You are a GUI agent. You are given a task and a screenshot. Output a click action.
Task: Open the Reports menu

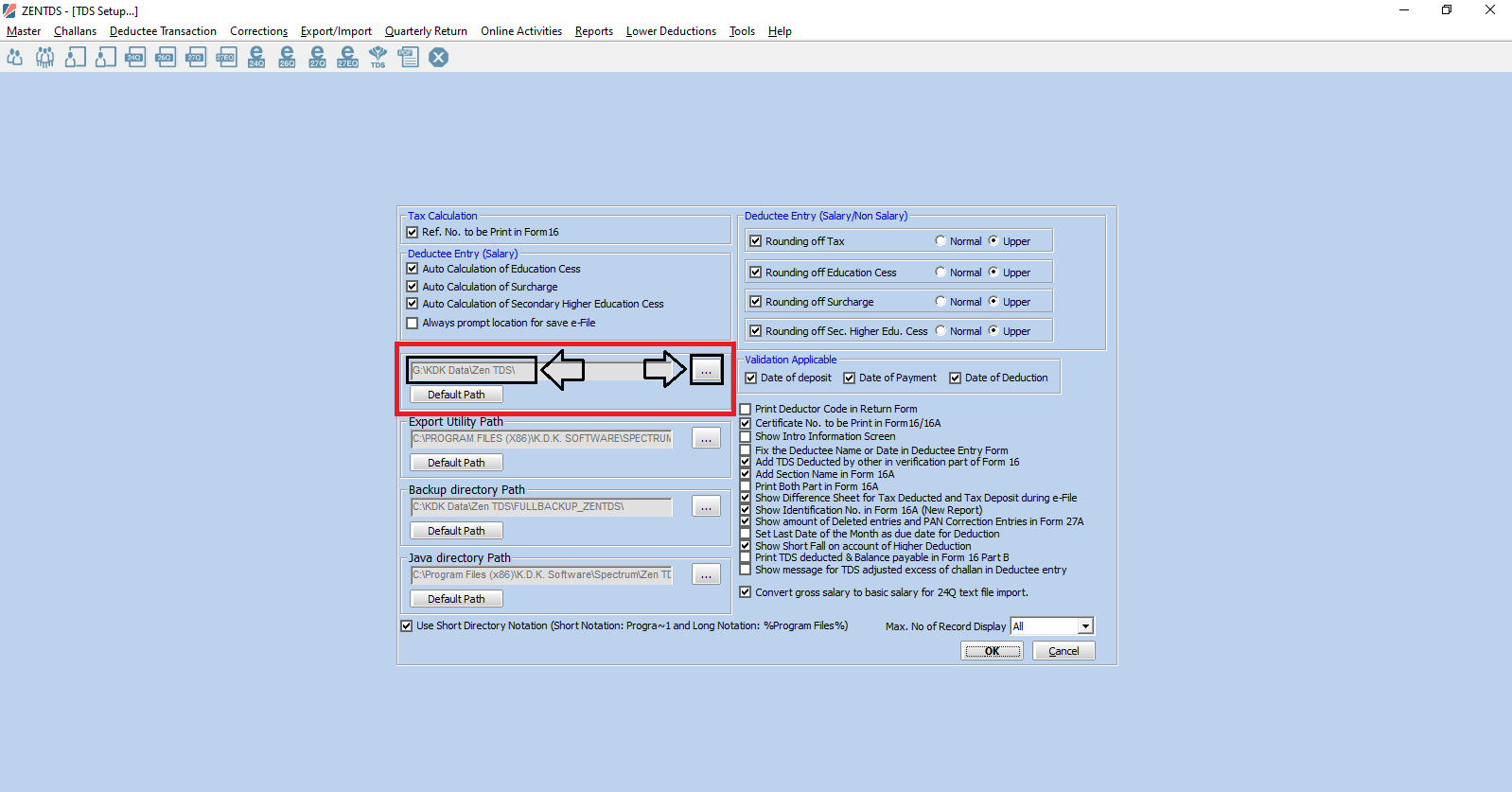(594, 31)
